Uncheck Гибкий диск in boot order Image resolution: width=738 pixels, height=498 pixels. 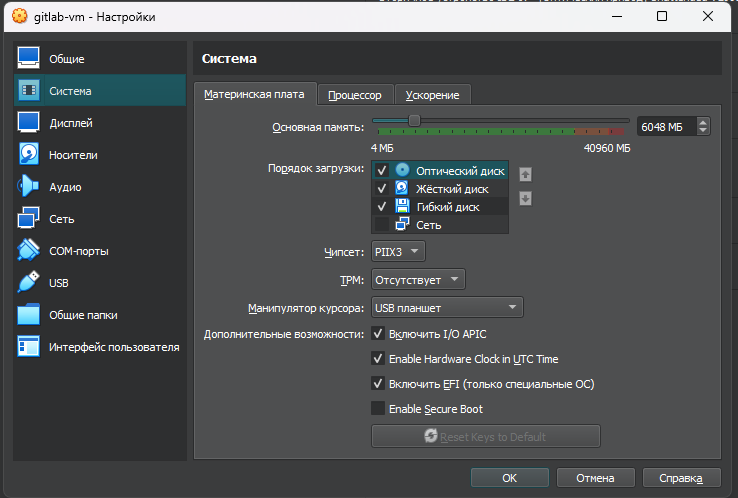[382, 206]
